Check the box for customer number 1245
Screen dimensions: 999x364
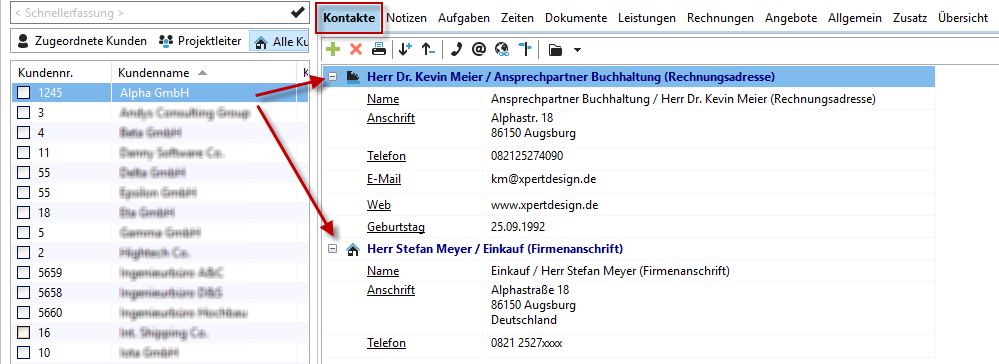click(x=24, y=93)
